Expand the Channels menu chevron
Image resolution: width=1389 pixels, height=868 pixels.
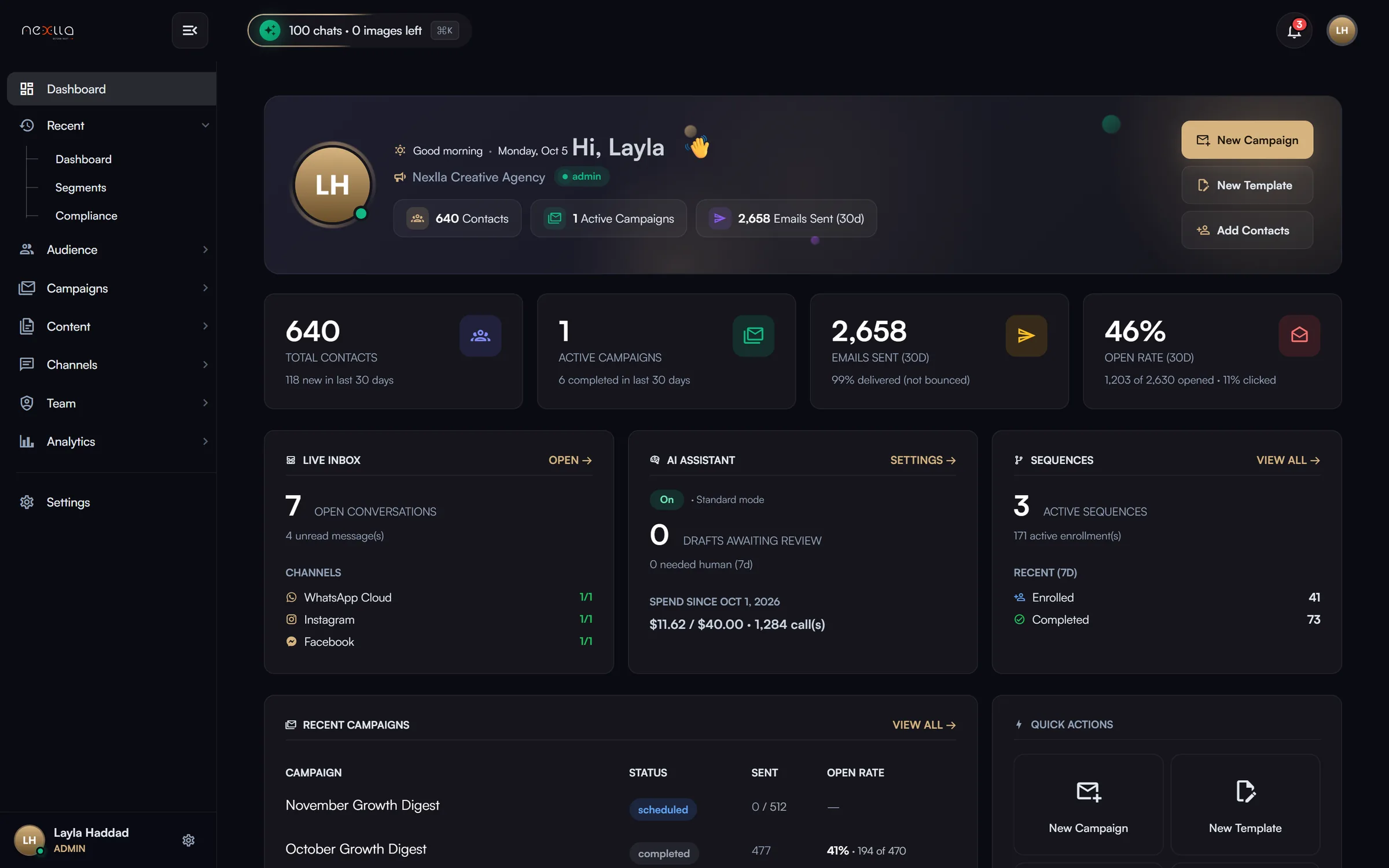[x=205, y=364]
